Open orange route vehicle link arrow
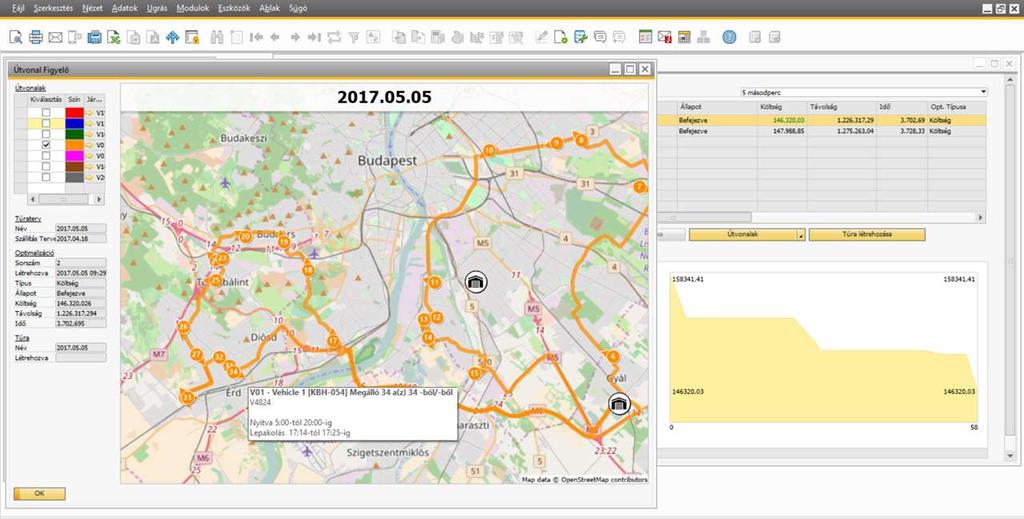This screenshot has width=1024, height=519. pyautogui.click(x=91, y=145)
